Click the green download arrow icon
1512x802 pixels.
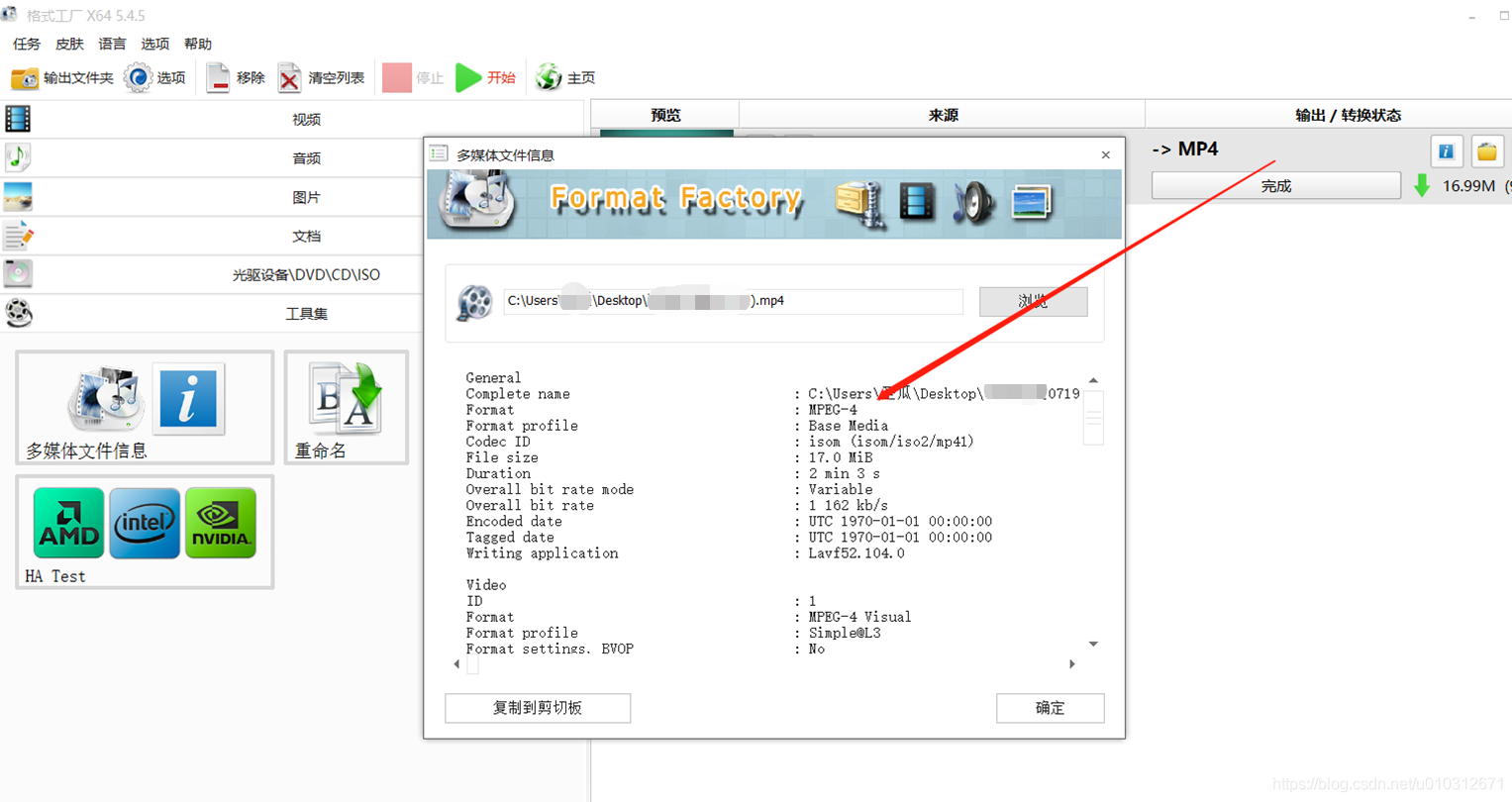pyautogui.click(x=1422, y=185)
